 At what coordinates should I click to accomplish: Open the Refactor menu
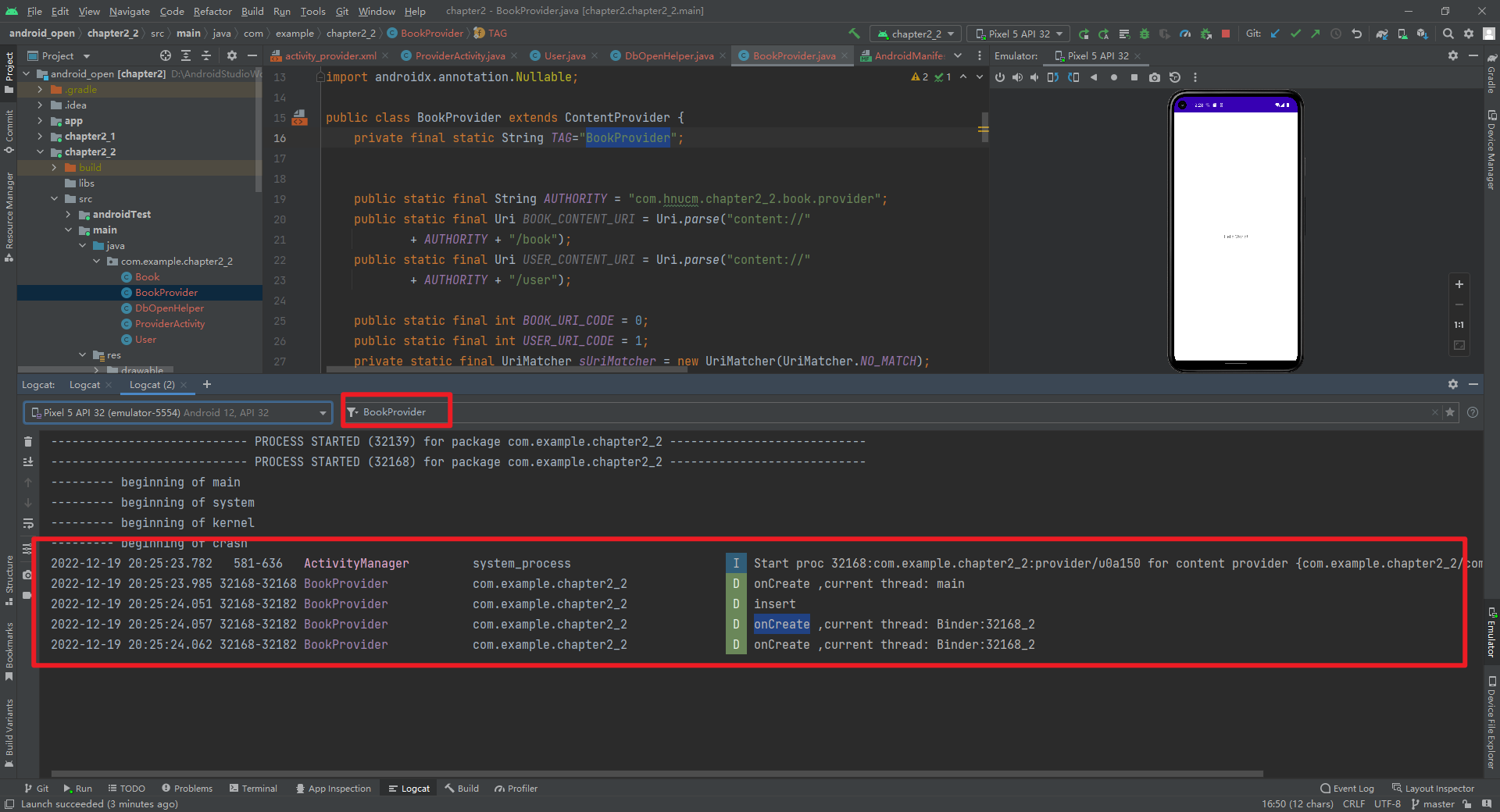[212, 11]
